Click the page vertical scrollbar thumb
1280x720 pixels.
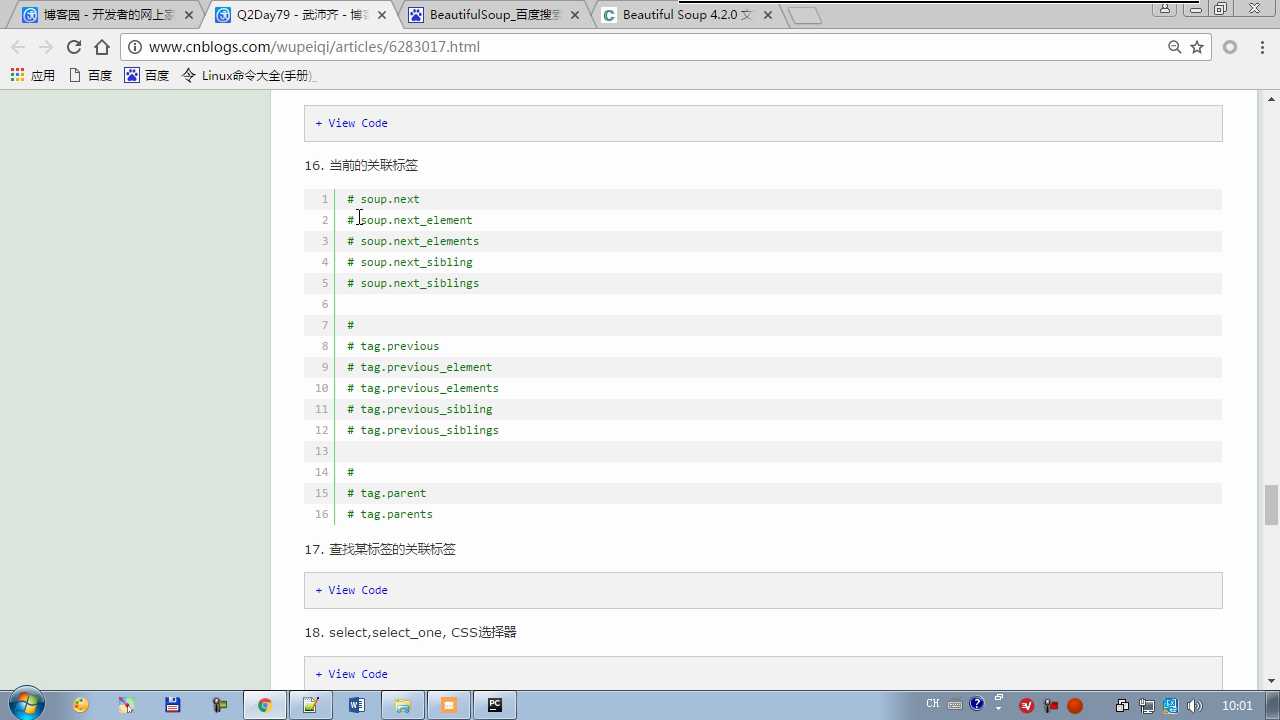click(1271, 504)
